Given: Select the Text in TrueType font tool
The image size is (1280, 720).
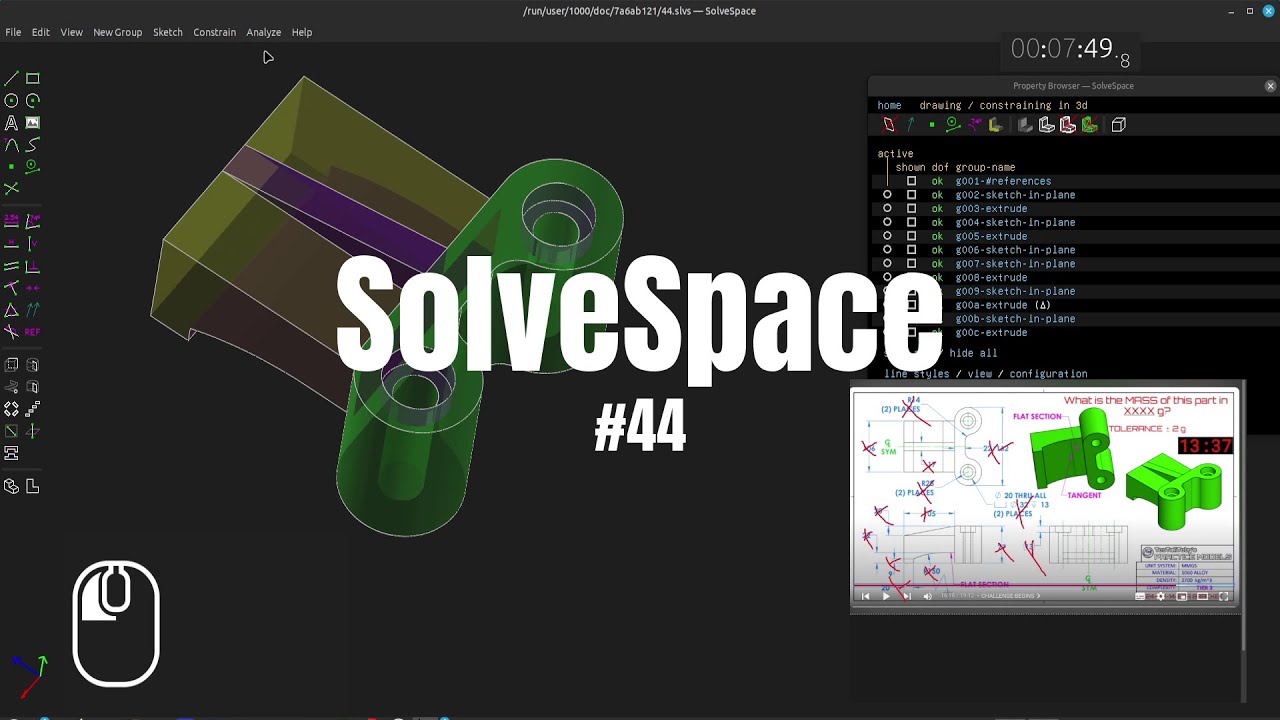Looking at the screenshot, I should [x=11, y=122].
